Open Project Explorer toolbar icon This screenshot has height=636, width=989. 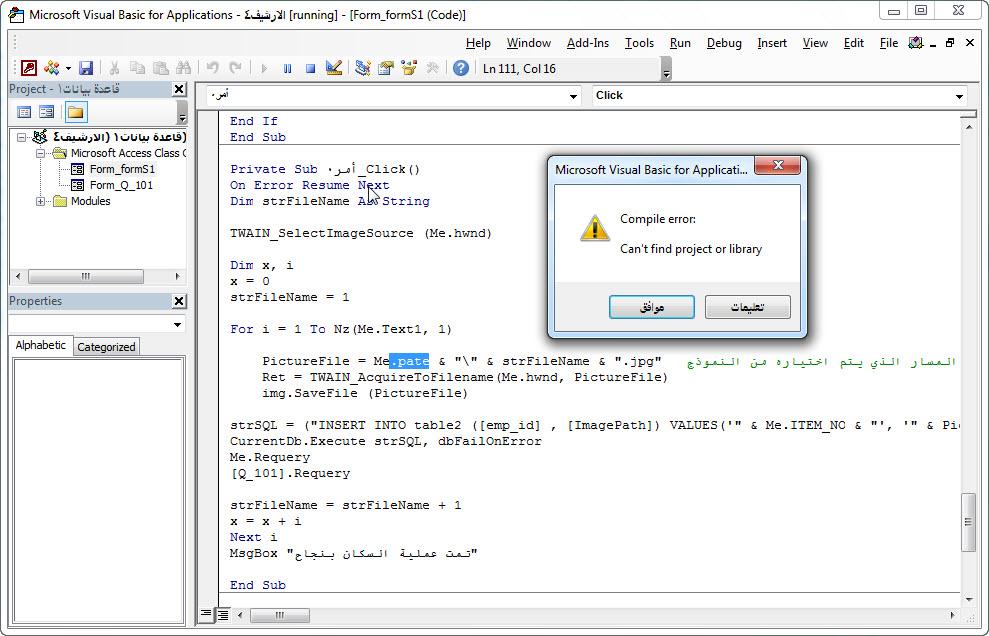point(362,68)
